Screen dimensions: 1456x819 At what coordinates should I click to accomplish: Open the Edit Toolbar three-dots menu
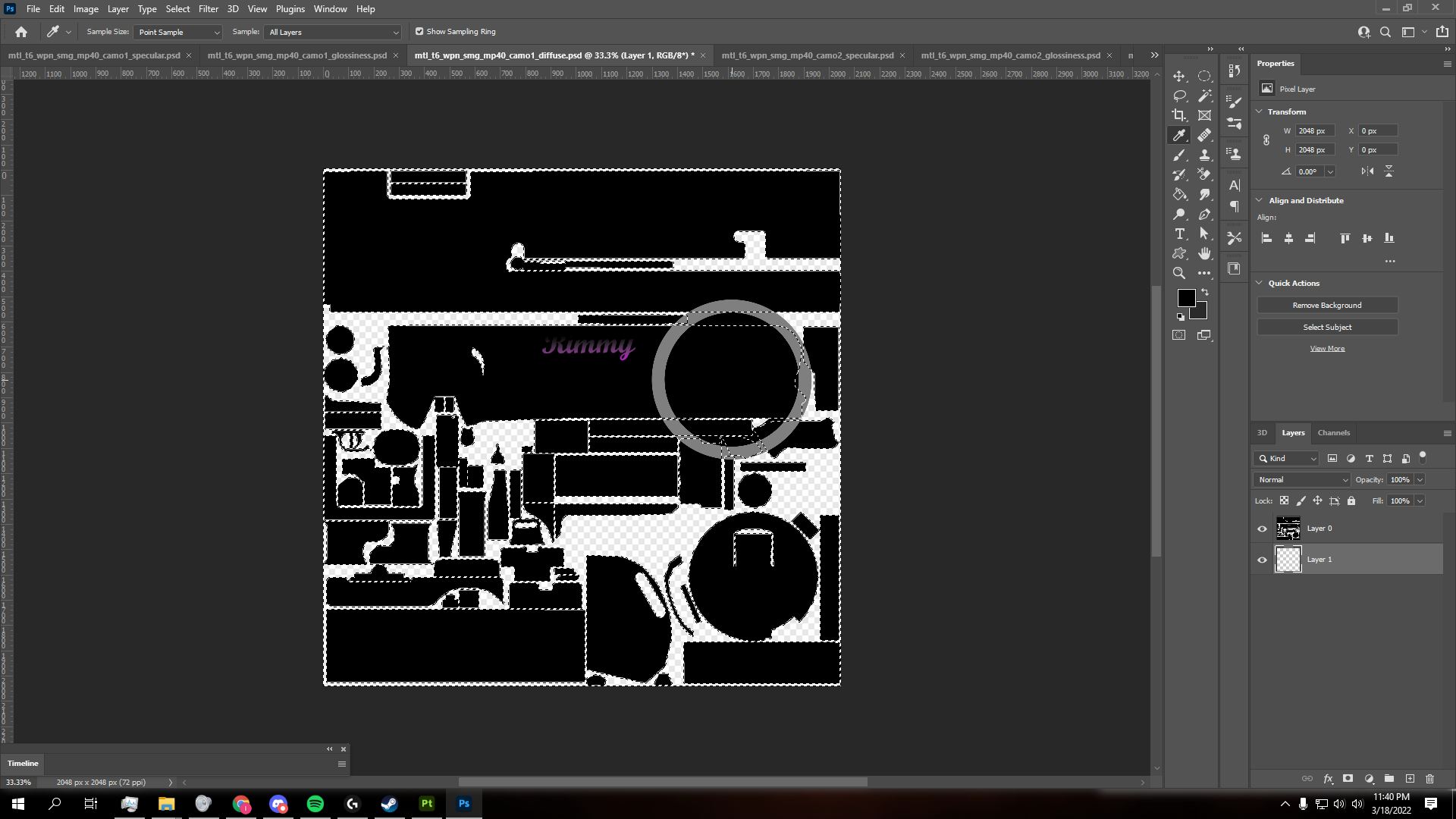click(1204, 273)
